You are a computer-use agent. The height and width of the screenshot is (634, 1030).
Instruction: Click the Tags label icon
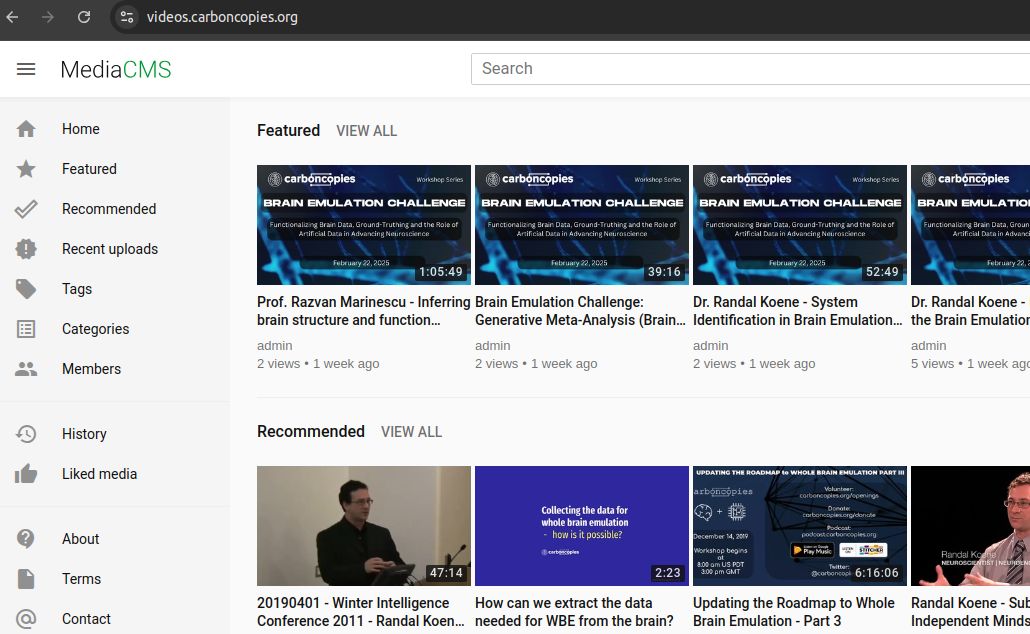click(x=26, y=289)
